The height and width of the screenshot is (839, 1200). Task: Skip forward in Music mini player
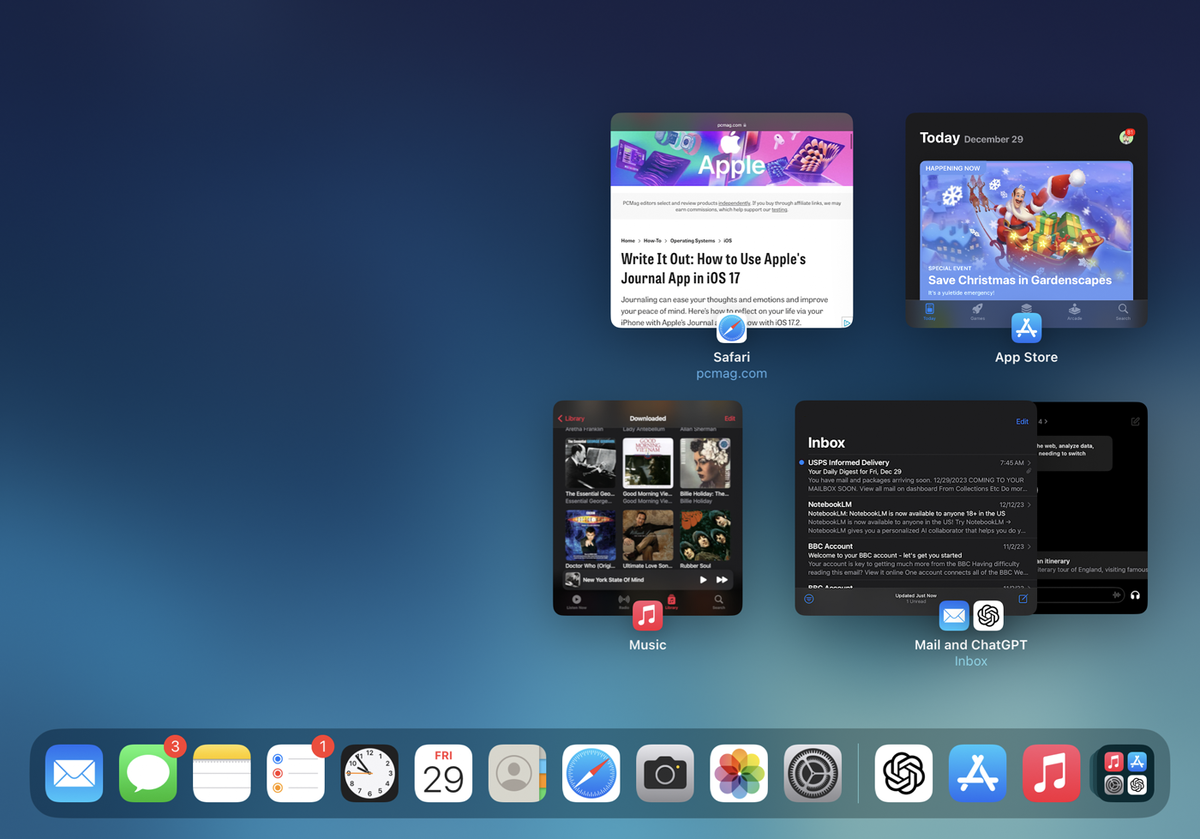pyautogui.click(x=722, y=580)
